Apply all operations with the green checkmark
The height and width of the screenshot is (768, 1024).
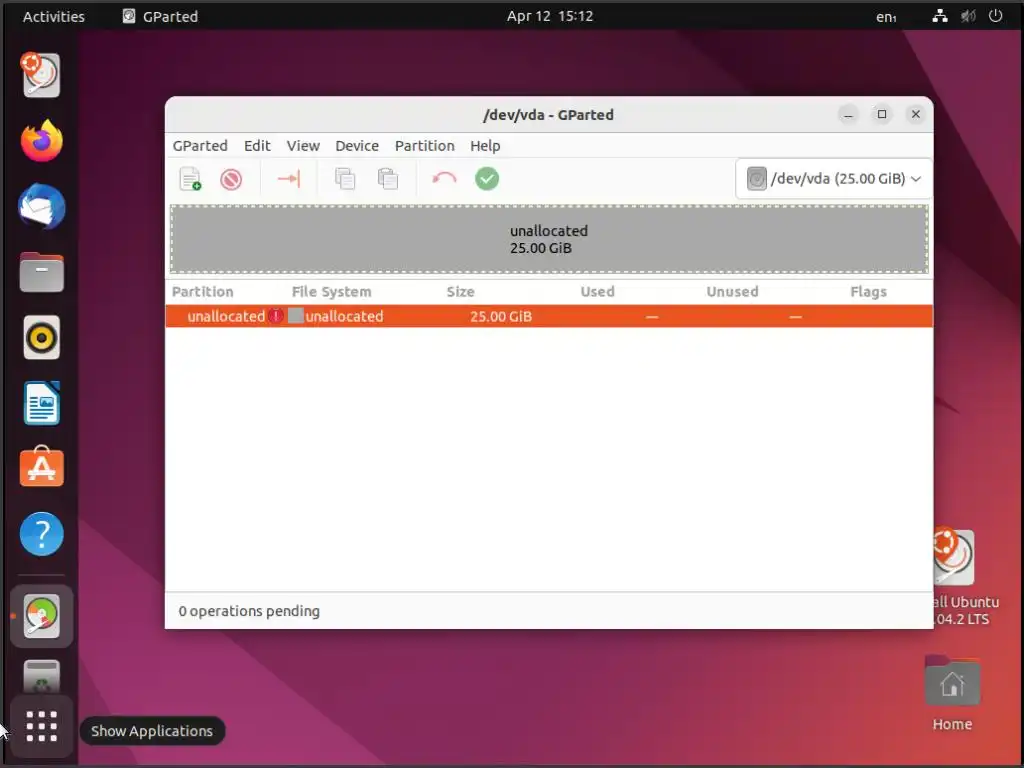pyautogui.click(x=487, y=178)
